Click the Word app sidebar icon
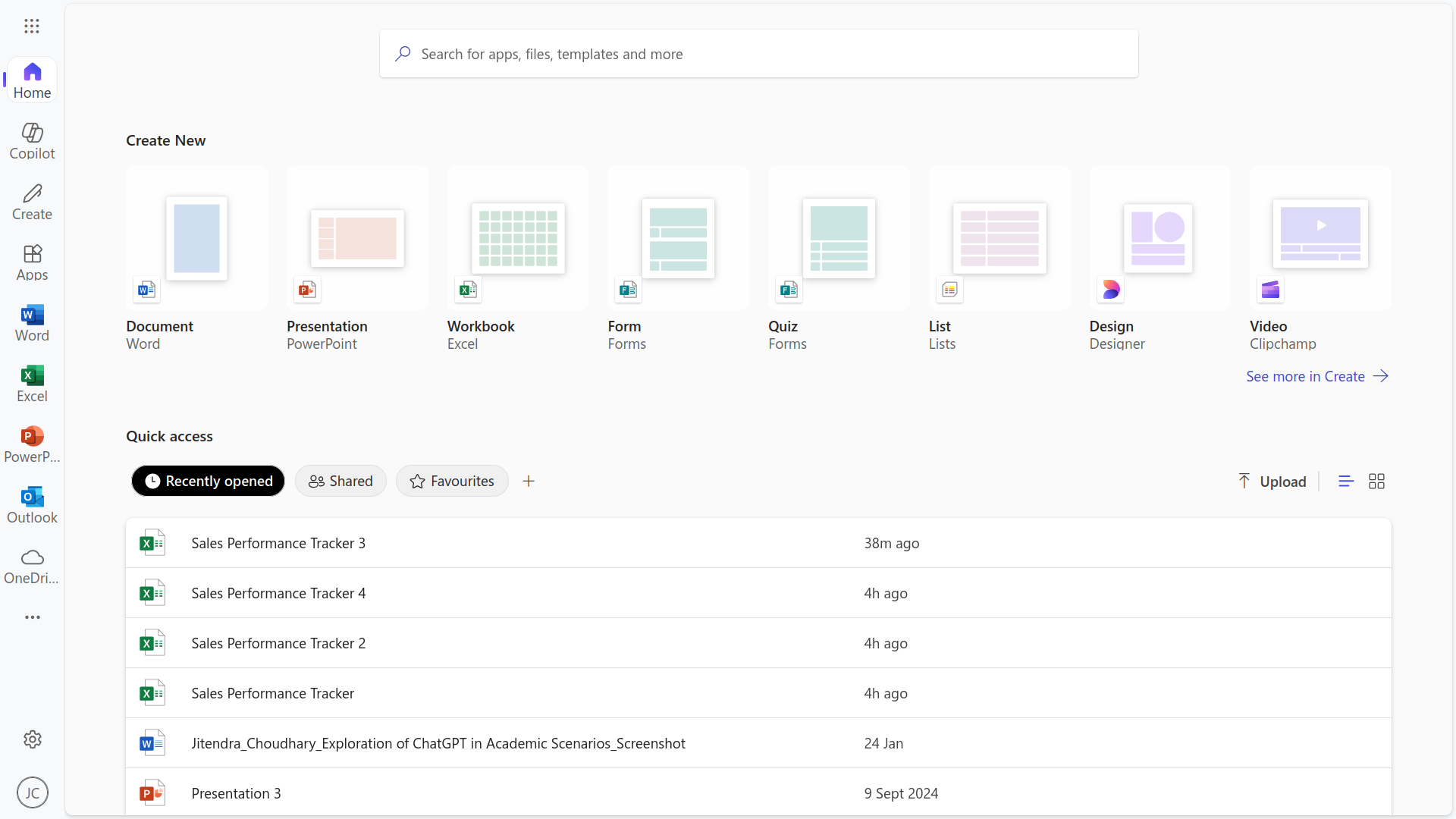The width and height of the screenshot is (1456, 819). click(x=32, y=323)
